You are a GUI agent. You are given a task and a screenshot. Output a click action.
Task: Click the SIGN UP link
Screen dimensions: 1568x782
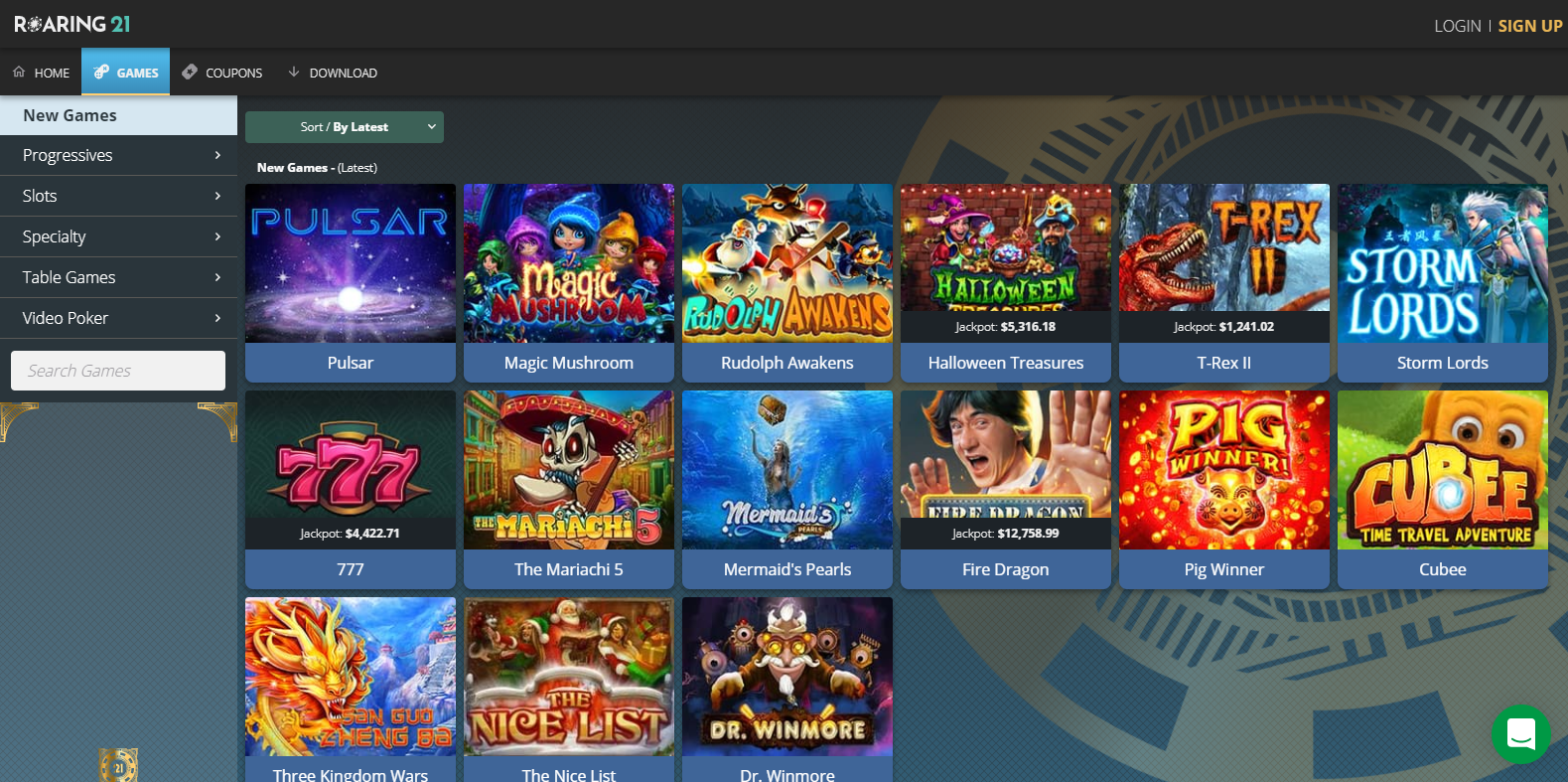click(x=1529, y=26)
